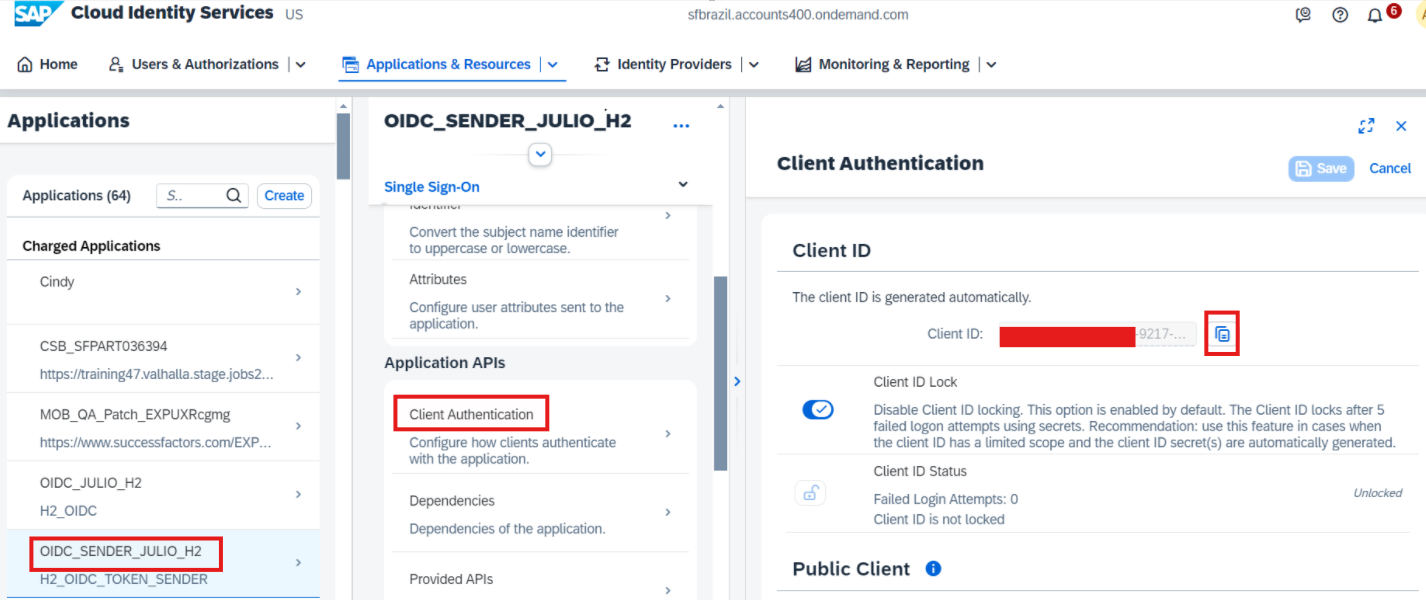This screenshot has width=1426, height=600.
Task: Copy the Client ID to clipboard
Action: click(1222, 334)
